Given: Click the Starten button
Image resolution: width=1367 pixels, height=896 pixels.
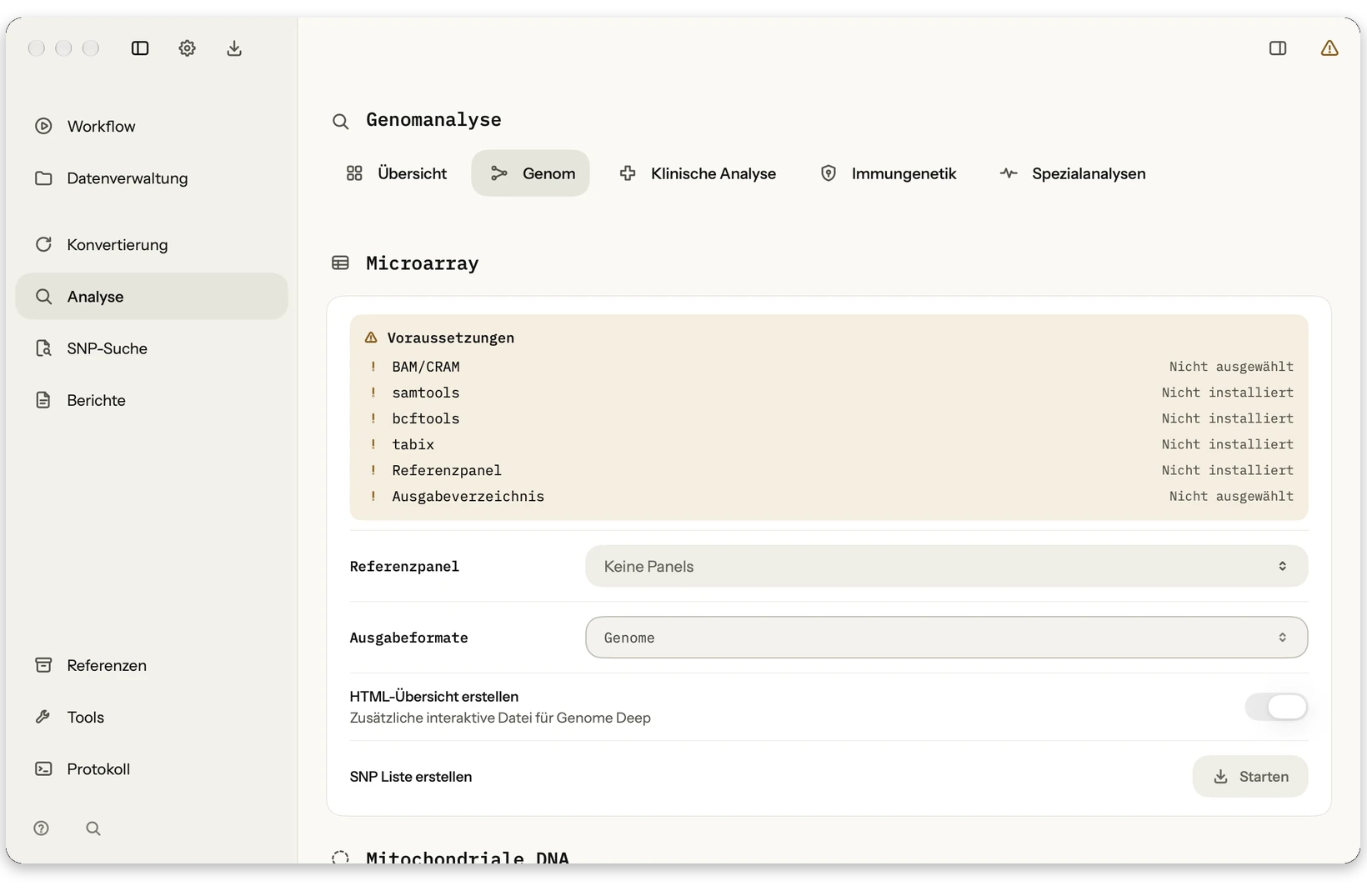Looking at the screenshot, I should [x=1249, y=777].
